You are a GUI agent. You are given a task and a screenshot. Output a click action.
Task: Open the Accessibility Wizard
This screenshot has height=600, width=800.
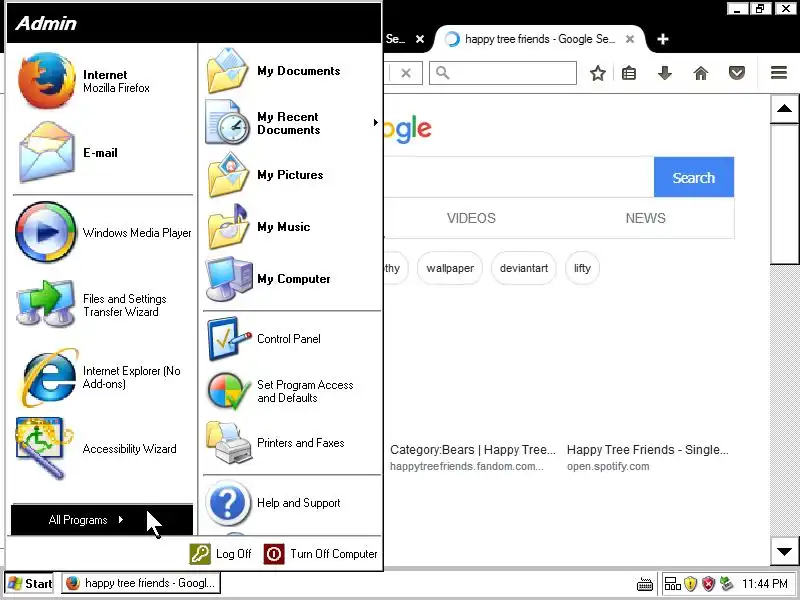pyautogui.click(x=102, y=449)
